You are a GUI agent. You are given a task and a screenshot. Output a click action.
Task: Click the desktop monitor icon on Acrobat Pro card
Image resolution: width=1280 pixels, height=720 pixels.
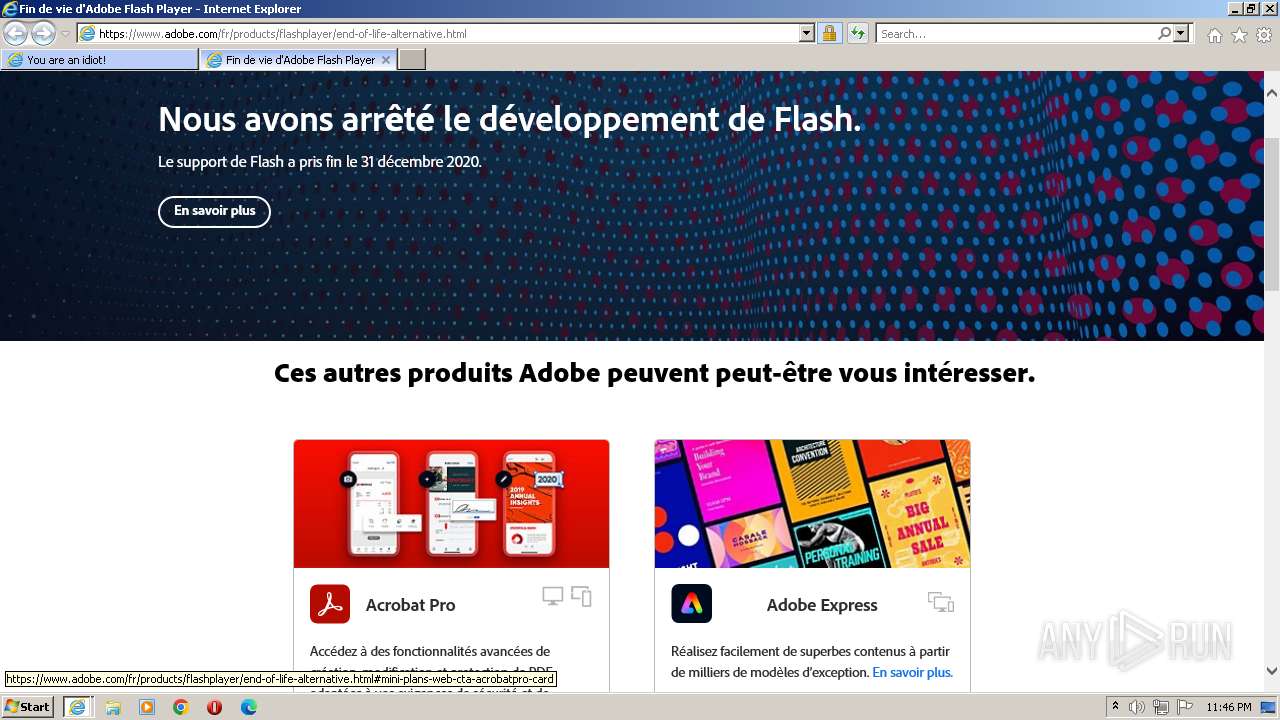point(553,597)
